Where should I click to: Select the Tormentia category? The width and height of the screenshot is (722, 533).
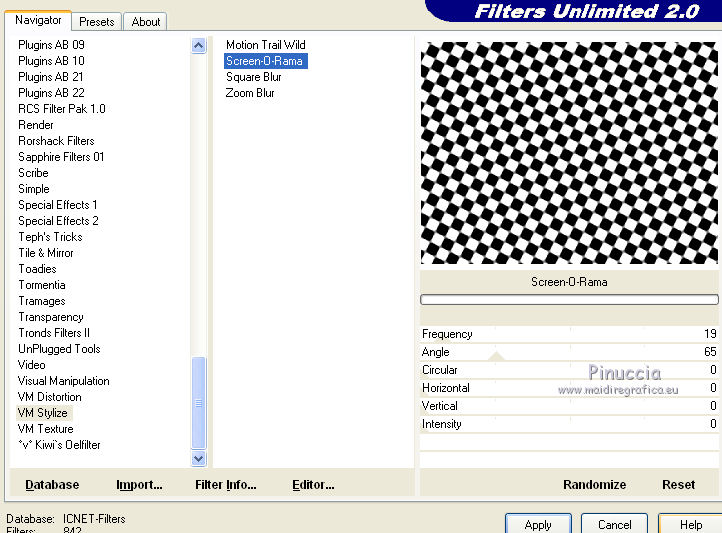pyautogui.click(x=42, y=285)
